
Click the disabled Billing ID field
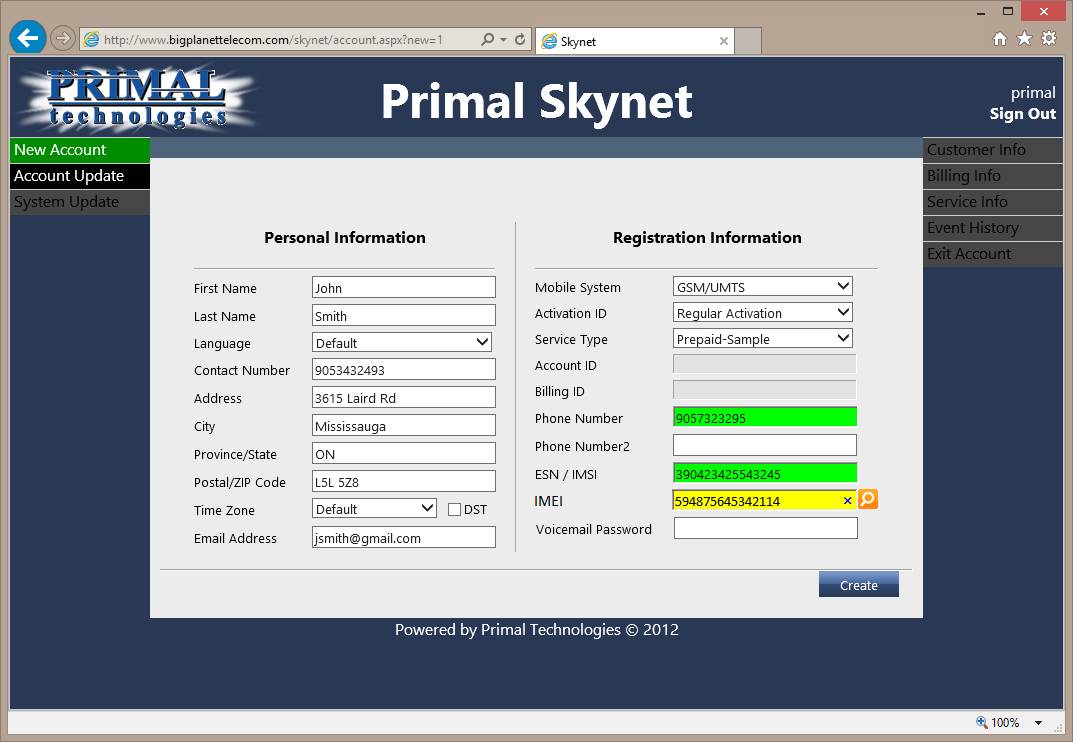pos(764,390)
